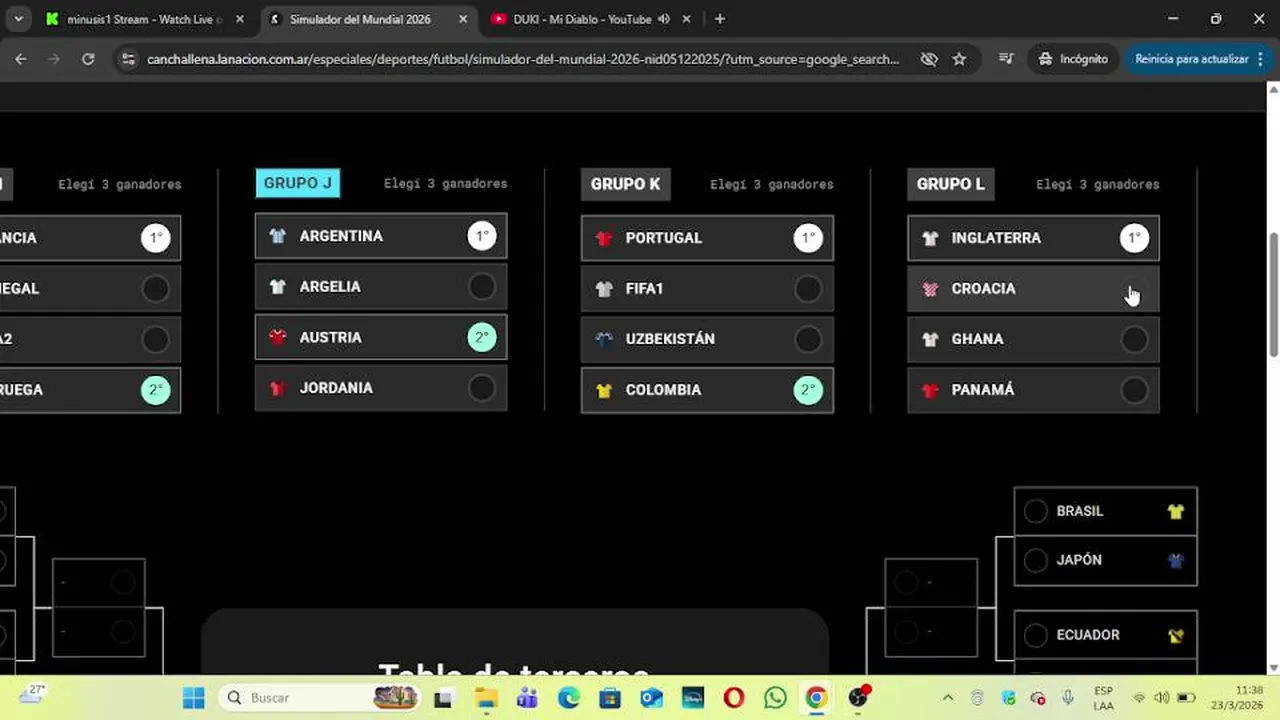Click Argentina's jersey icon
Viewport: 1280px width, 720px height.
(278, 236)
